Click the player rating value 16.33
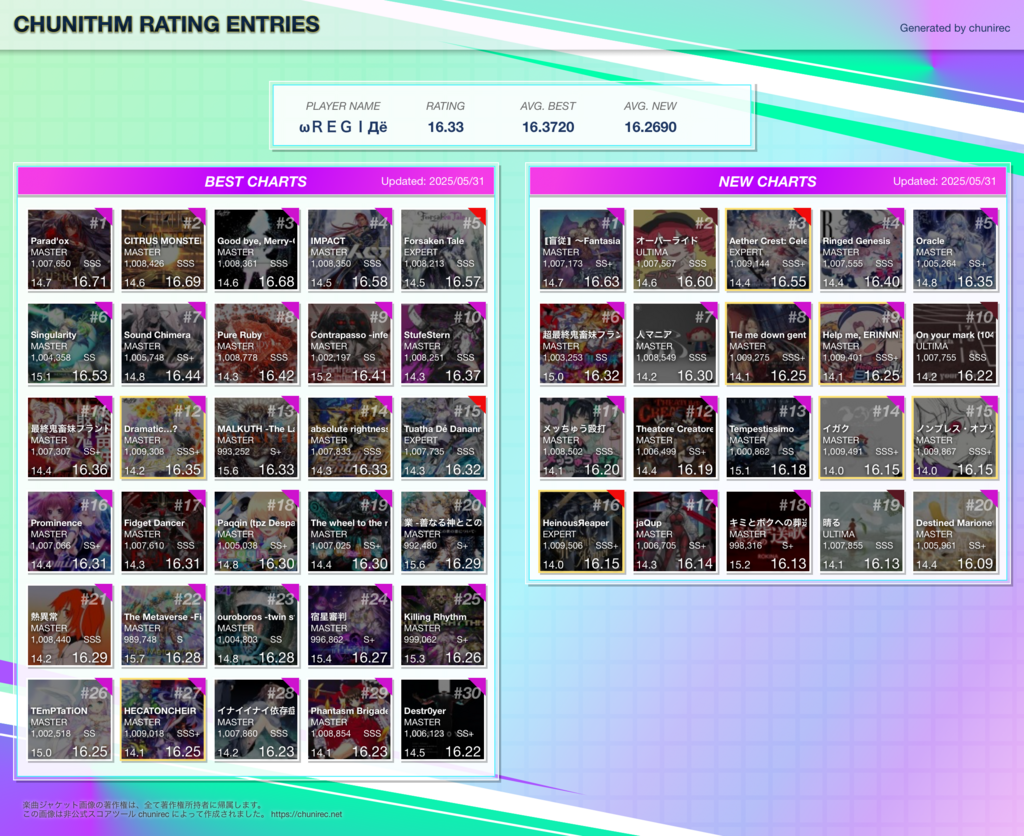Image resolution: width=1024 pixels, height=836 pixels. [445, 127]
